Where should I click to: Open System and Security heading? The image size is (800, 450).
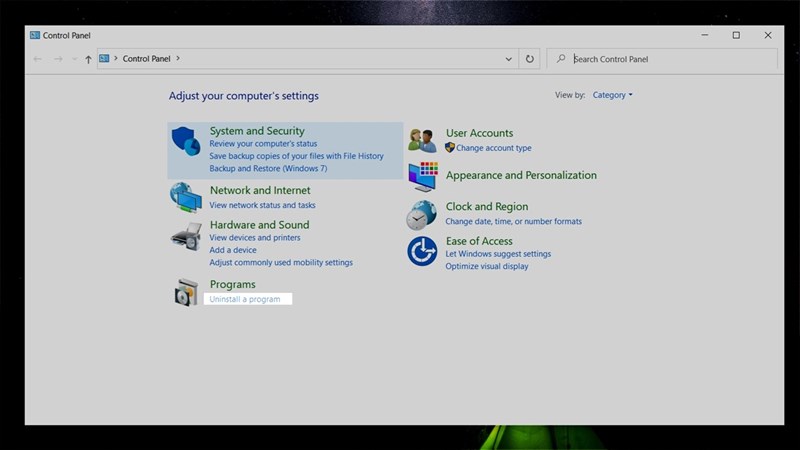point(257,131)
